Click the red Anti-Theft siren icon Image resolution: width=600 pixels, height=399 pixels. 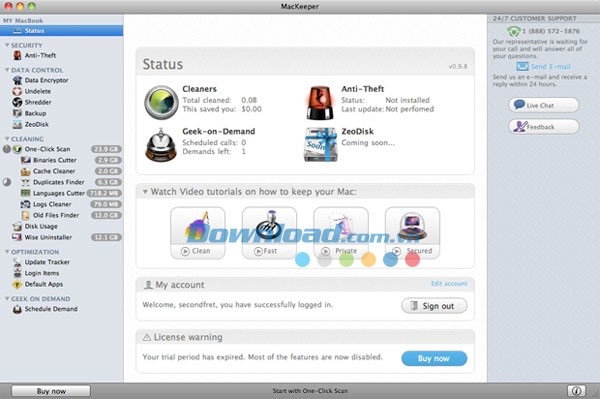coord(320,103)
